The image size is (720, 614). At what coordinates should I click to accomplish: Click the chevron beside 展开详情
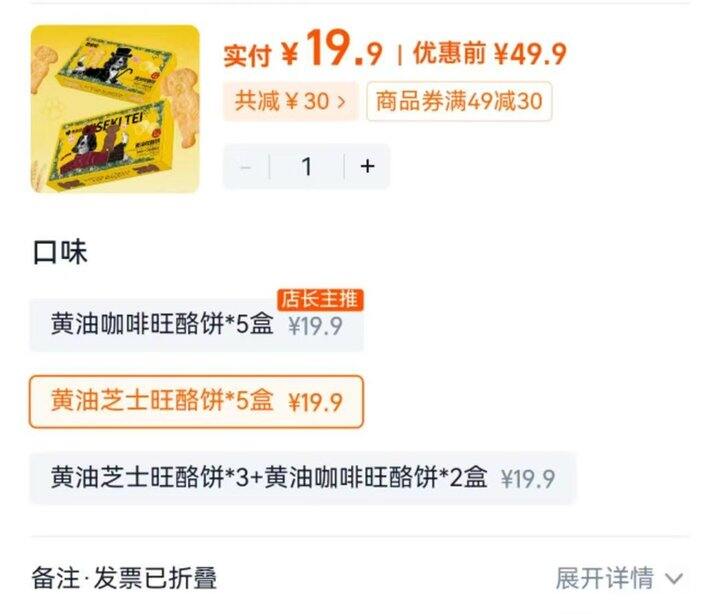click(674, 579)
